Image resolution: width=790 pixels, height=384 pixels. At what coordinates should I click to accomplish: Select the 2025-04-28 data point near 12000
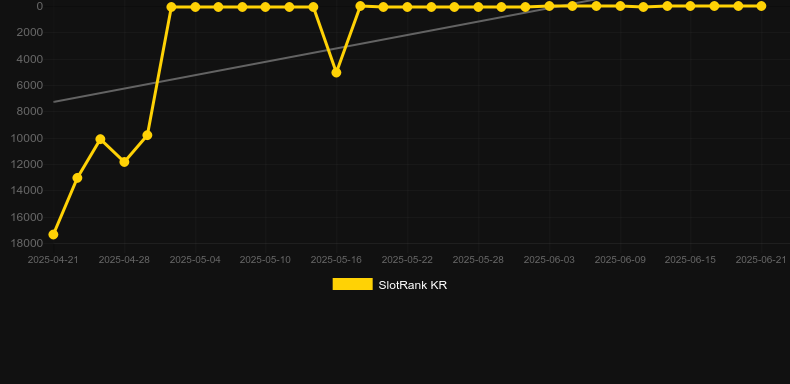(124, 162)
